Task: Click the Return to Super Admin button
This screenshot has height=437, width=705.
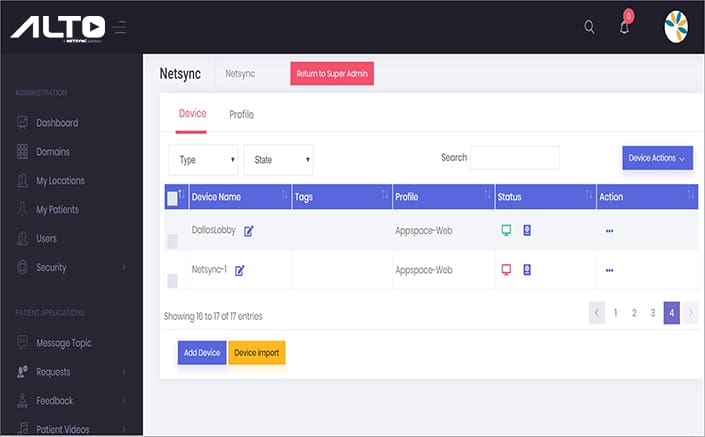Action: (x=332, y=73)
